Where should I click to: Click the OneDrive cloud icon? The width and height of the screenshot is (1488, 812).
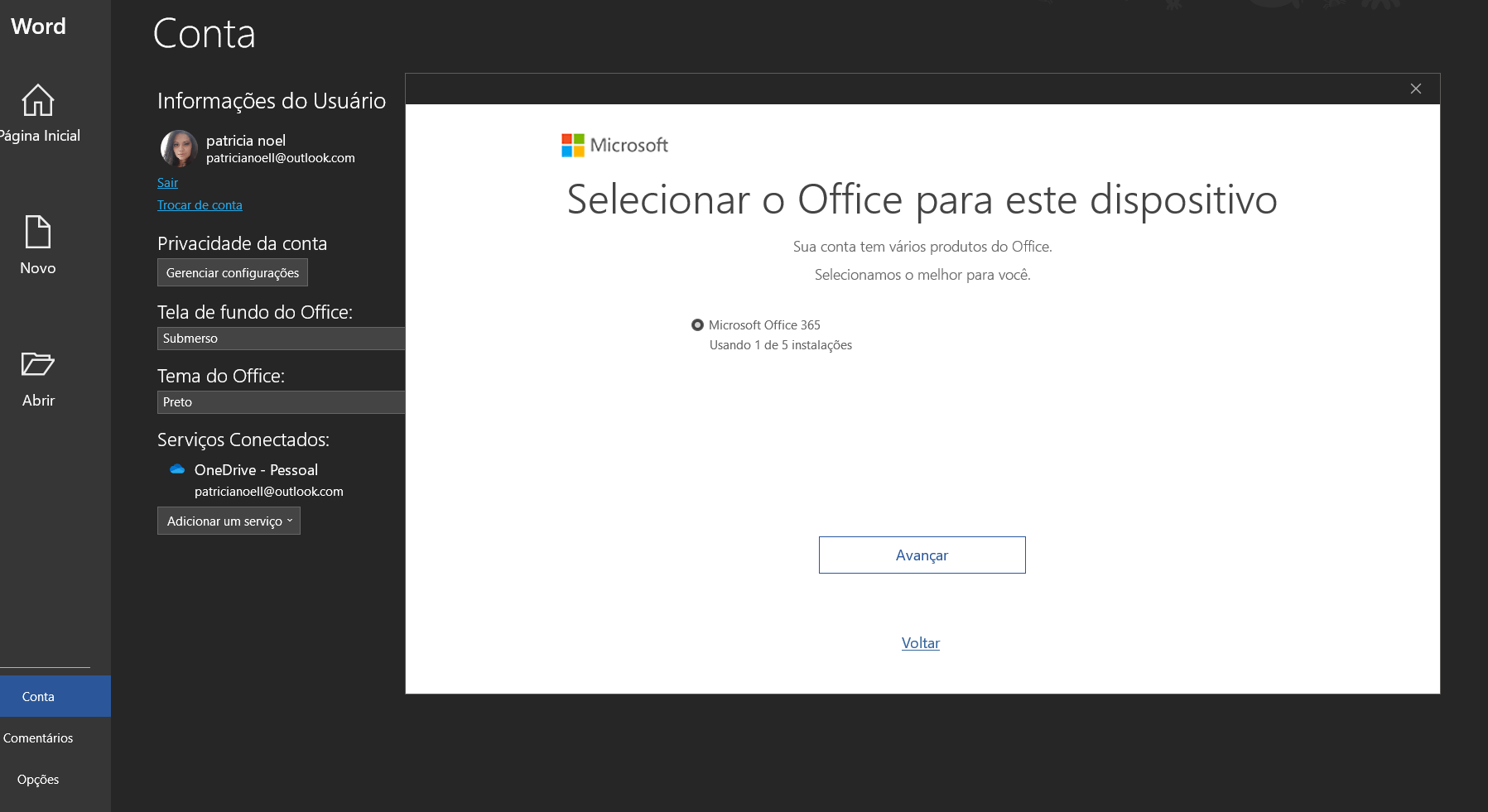(x=177, y=469)
